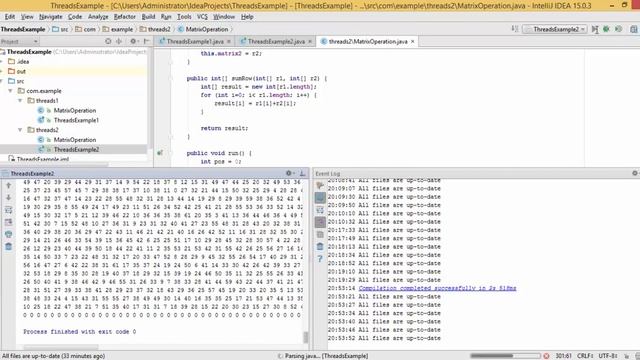The height and width of the screenshot is (360, 640).
Task: Collapse the threads2 package node
Action: pos(20,130)
